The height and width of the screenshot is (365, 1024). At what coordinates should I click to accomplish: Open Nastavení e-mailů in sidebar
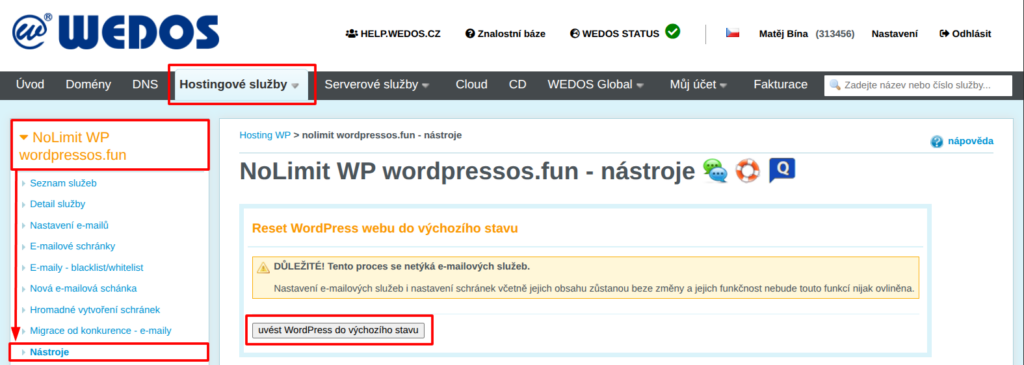tap(69, 225)
